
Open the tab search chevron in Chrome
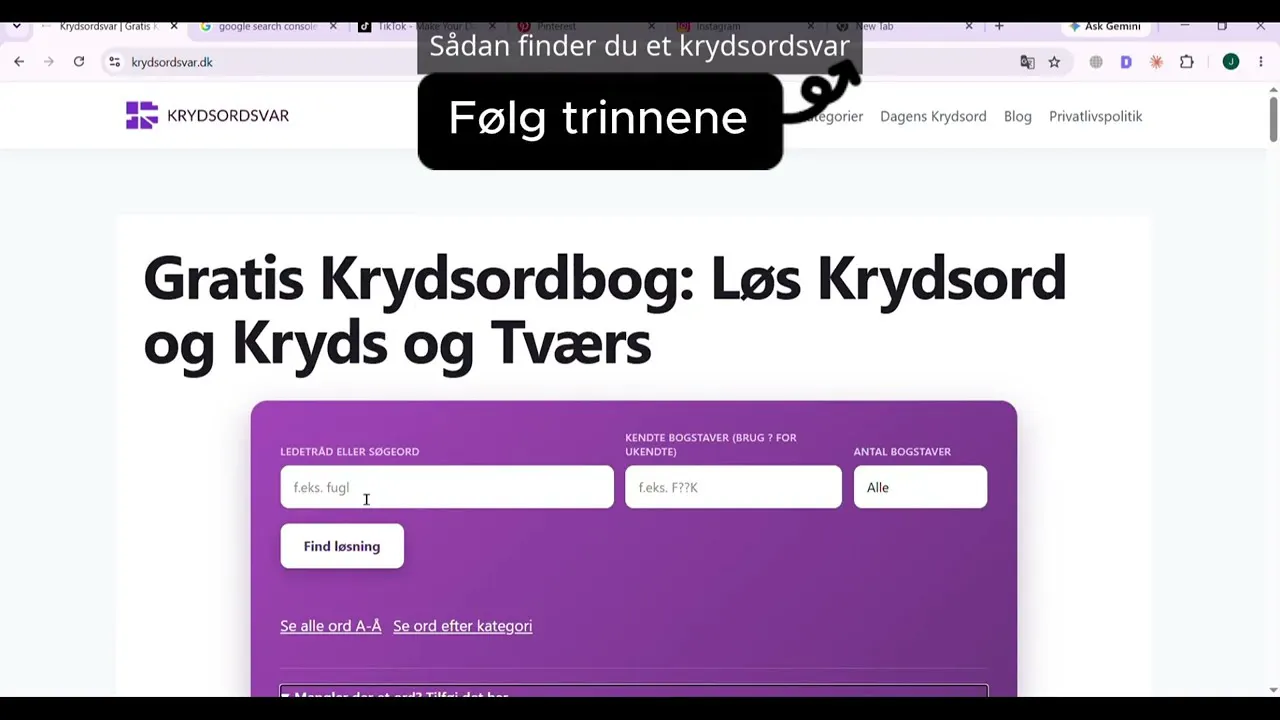pos(16,26)
